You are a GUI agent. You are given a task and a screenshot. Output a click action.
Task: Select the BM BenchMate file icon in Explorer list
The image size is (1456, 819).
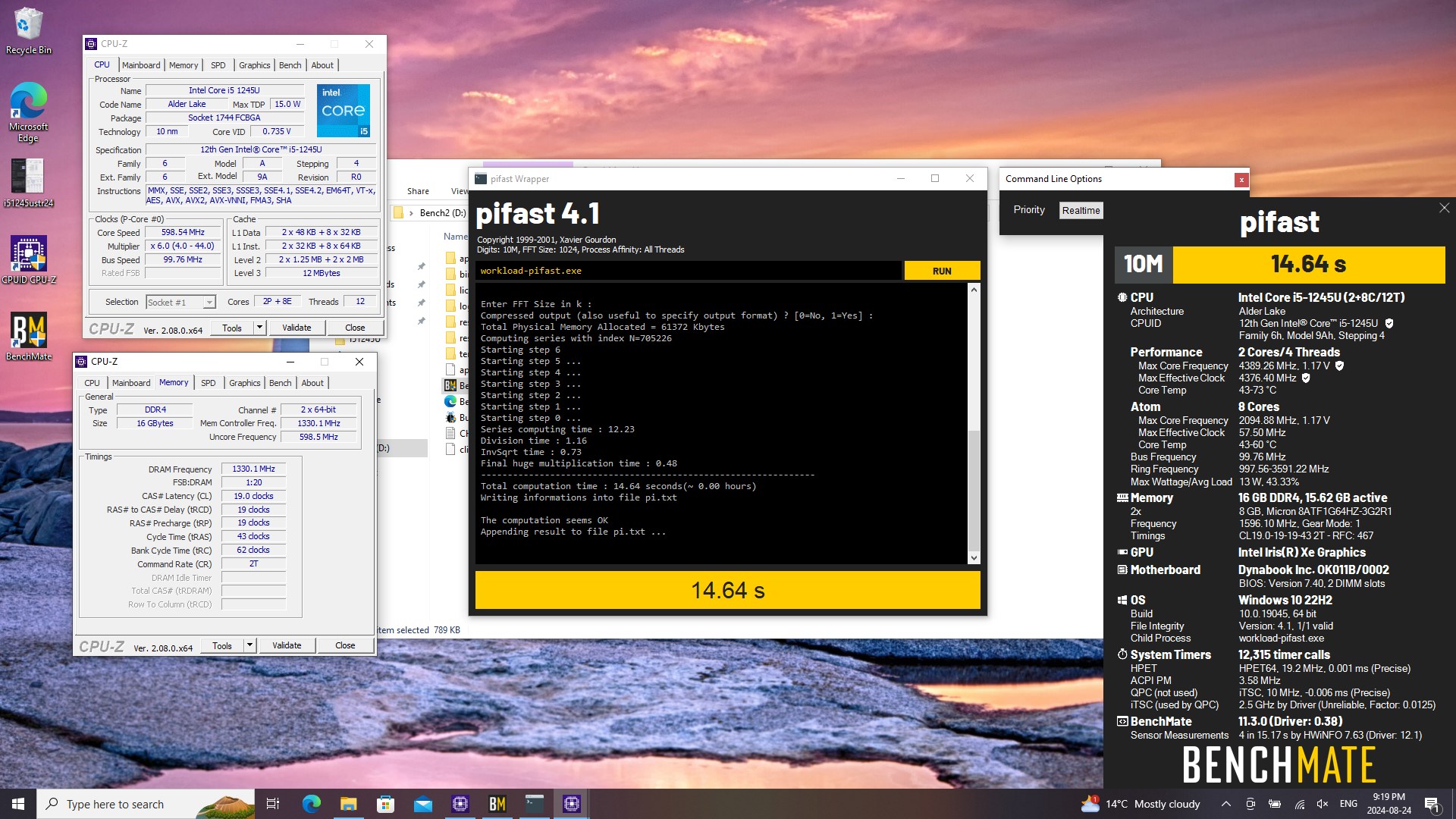coord(450,385)
